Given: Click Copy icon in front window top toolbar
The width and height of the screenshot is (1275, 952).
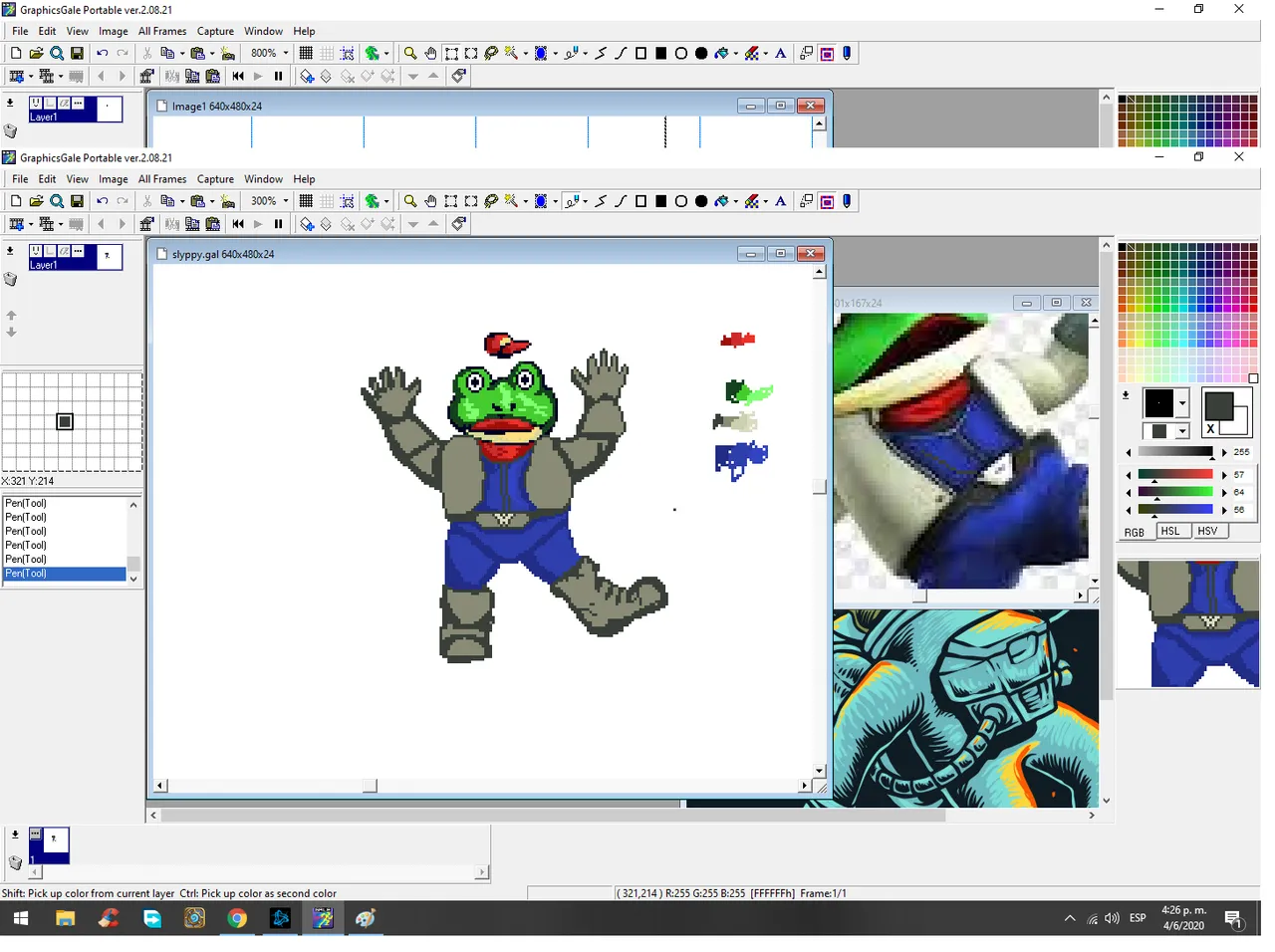Looking at the screenshot, I should click(167, 201).
